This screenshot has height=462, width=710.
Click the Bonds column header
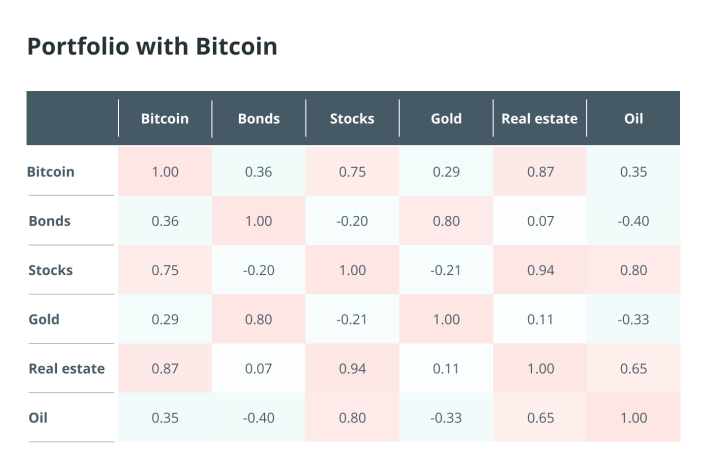click(259, 119)
